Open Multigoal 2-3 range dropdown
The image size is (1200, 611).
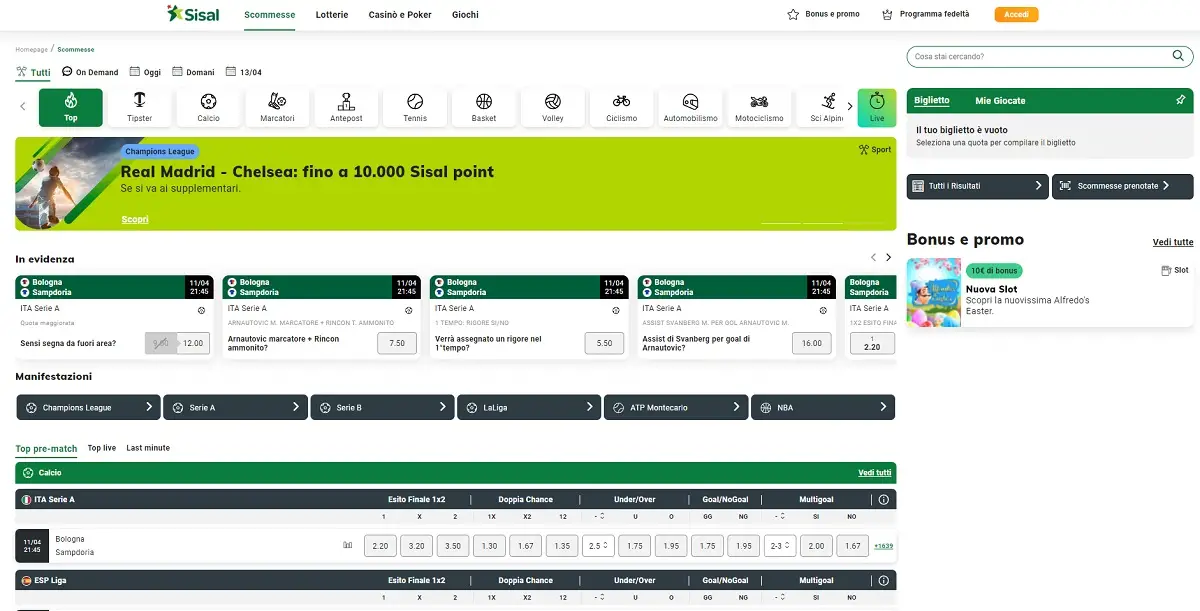tap(779, 546)
